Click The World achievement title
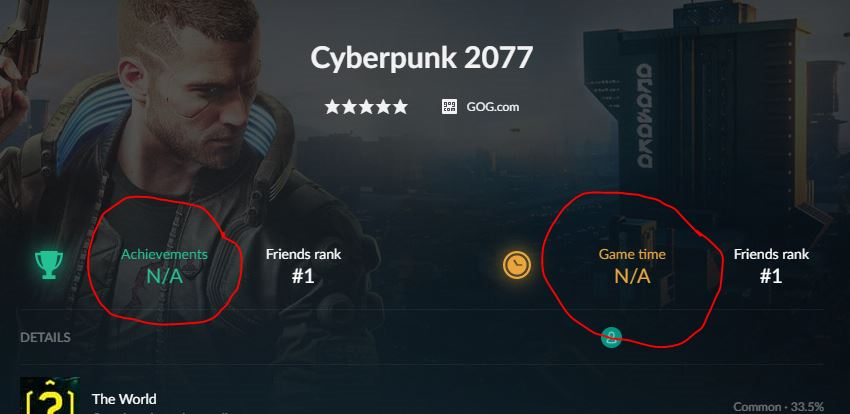The height and width of the screenshot is (414, 850). coord(124,399)
